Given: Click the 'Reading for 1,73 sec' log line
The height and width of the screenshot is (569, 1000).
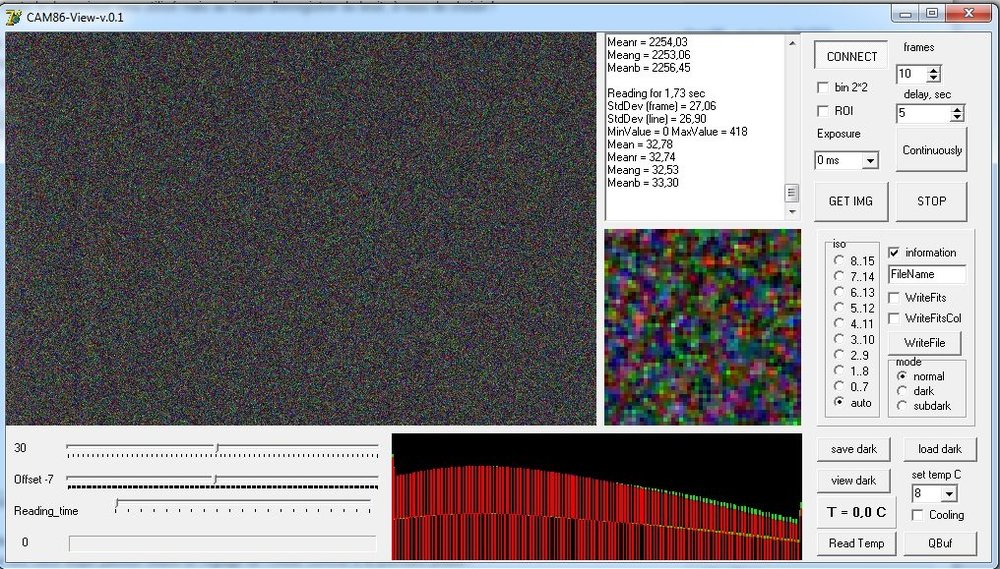Looking at the screenshot, I should pyautogui.click(x=656, y=93).
